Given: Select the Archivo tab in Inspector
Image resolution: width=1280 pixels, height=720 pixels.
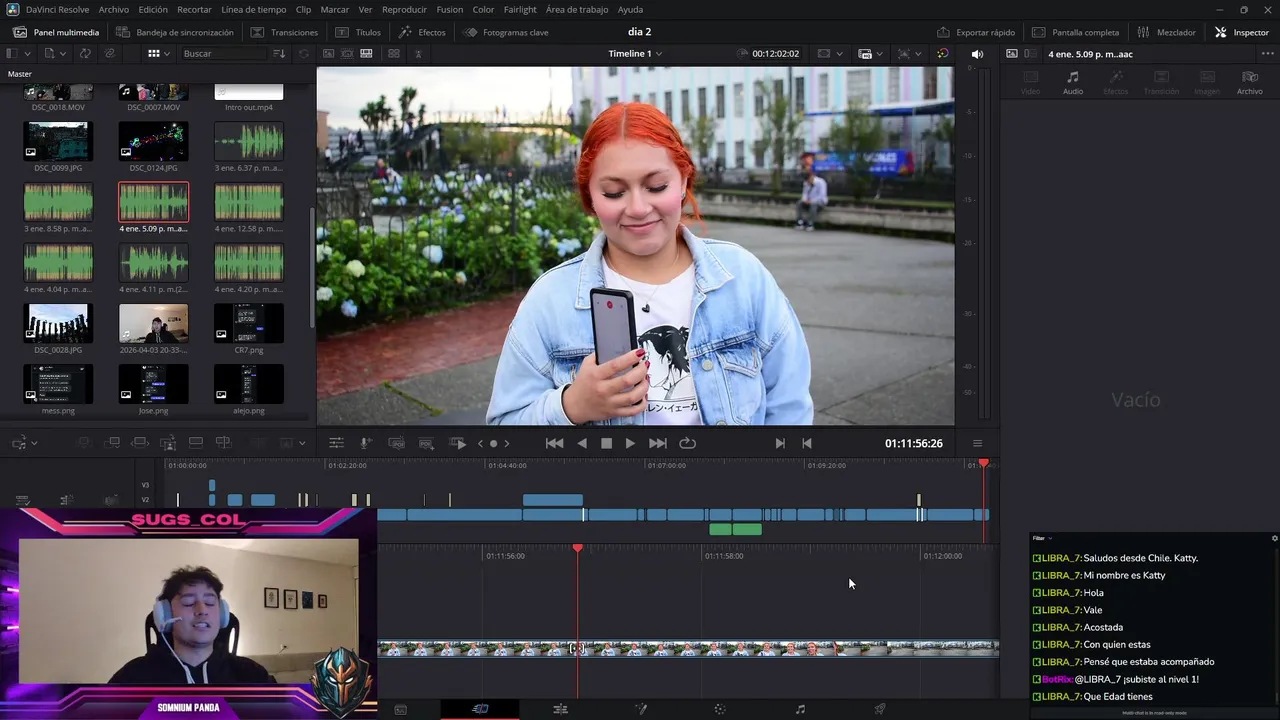Looking at the screenshot, I should (x=1249, y=83).
